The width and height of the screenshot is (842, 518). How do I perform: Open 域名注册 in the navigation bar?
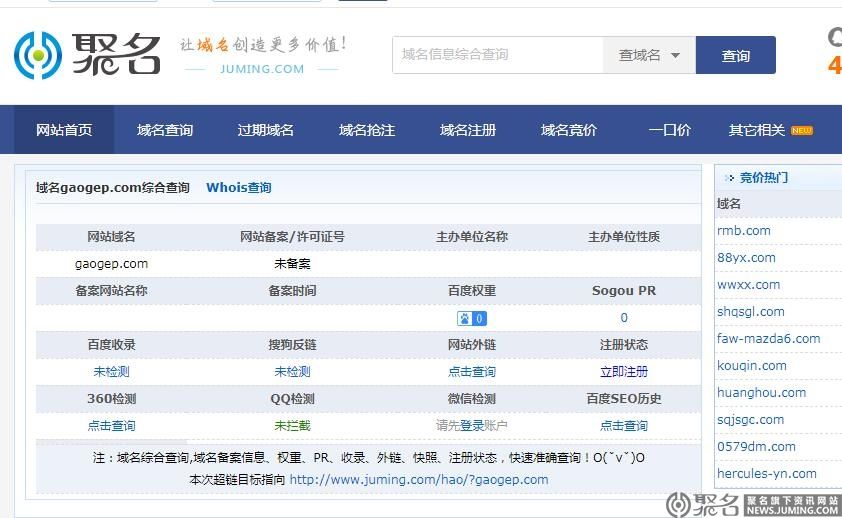tap(468, 130)
